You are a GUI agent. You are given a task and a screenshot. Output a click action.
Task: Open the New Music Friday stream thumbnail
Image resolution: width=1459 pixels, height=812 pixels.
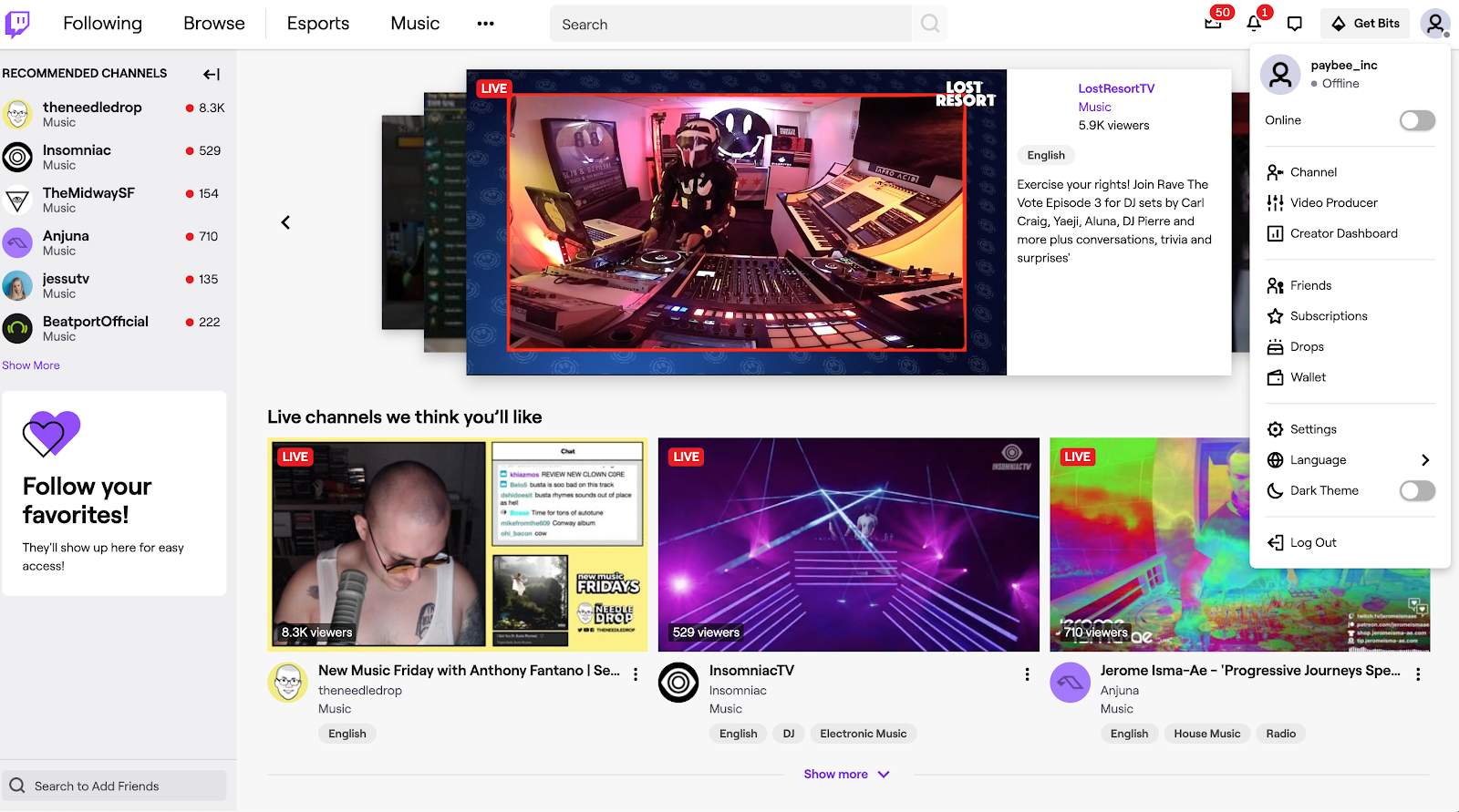pos(458,545)
